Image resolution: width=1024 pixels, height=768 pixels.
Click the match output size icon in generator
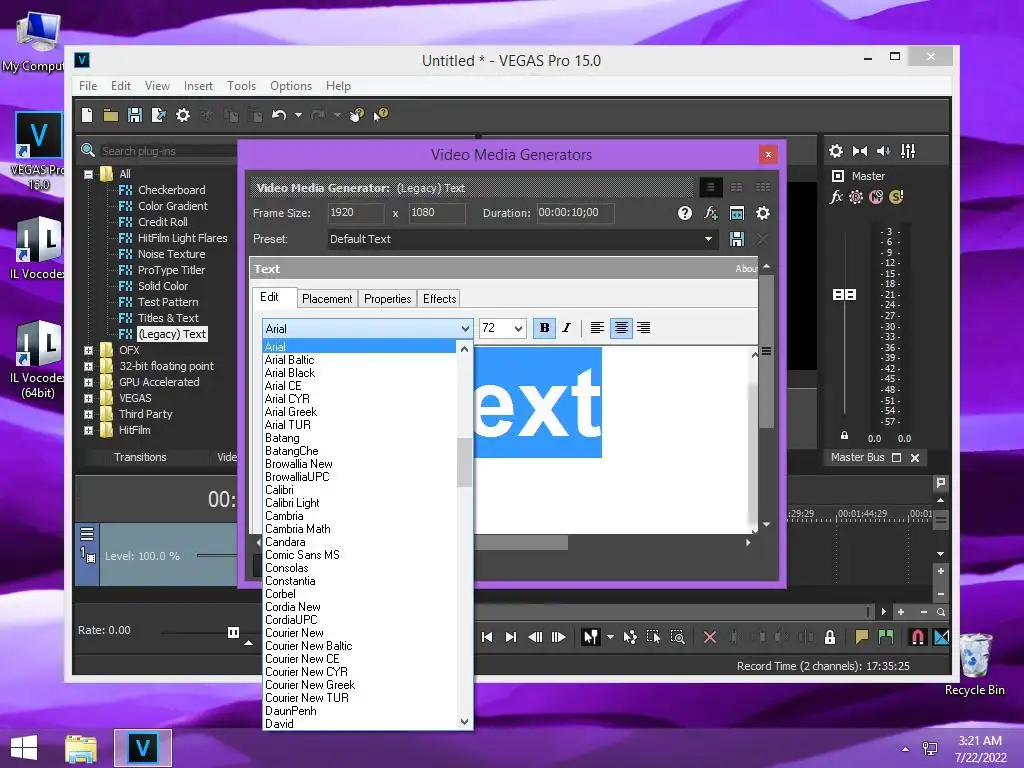[737, 213]
